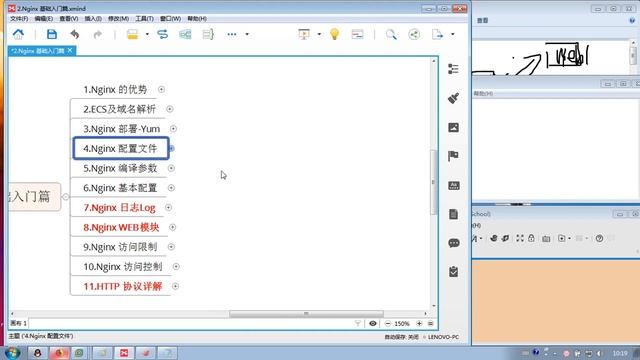Viewport: 640px width, 360px height.
Task: Open the 修改(M) menu
Action: 118,19
